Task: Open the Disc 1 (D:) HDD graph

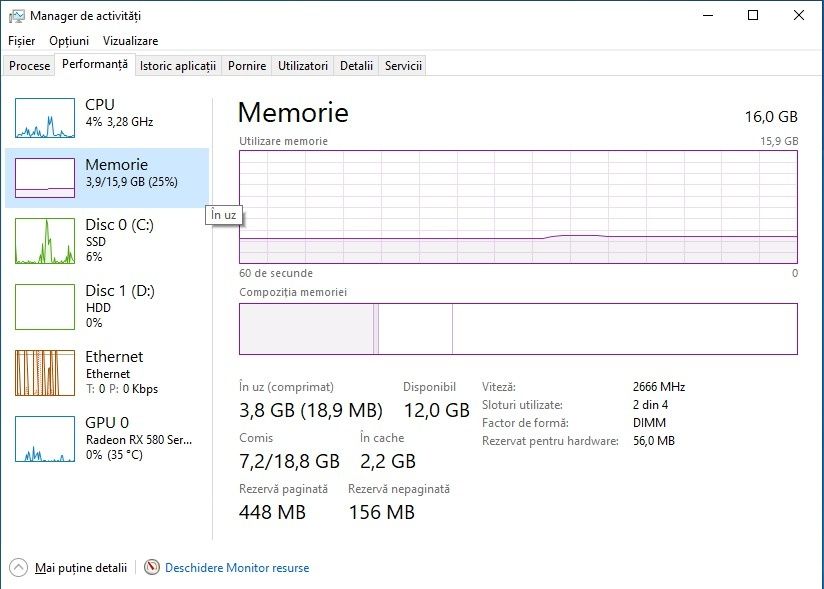Action: coord(45,307)
